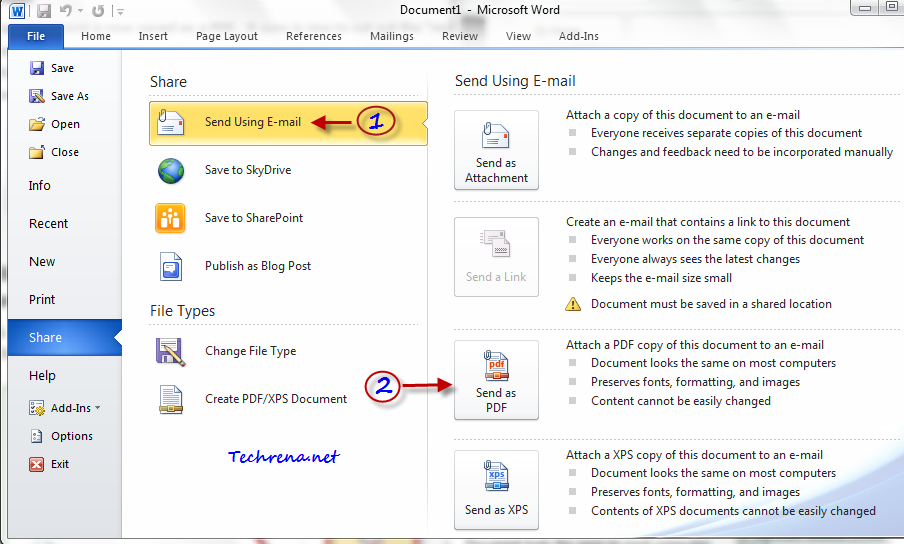Click the yellow warning triangle icon

pyautogui.click(x=573, y=304)
